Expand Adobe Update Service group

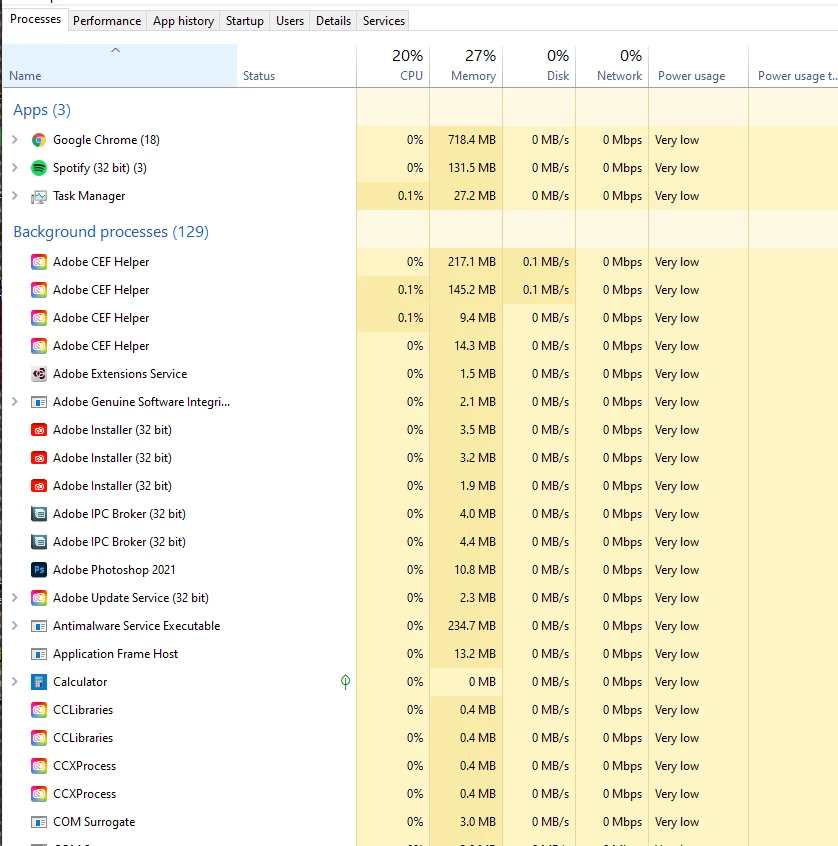click(15, 598)
